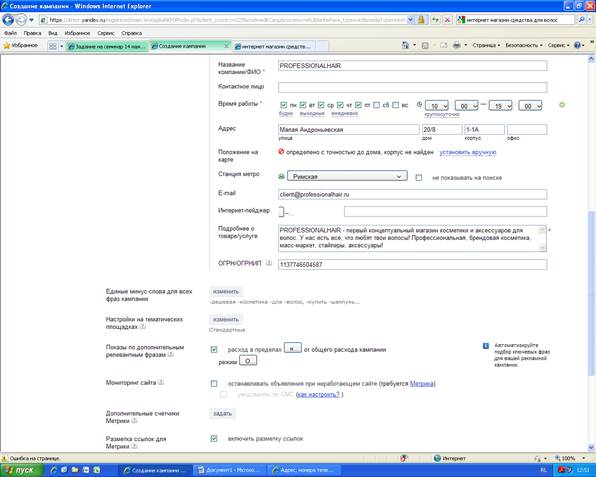Open Страница toolbar dropdown menu
This screenshot has width=596, height=477.
click(x=486, y=45)
